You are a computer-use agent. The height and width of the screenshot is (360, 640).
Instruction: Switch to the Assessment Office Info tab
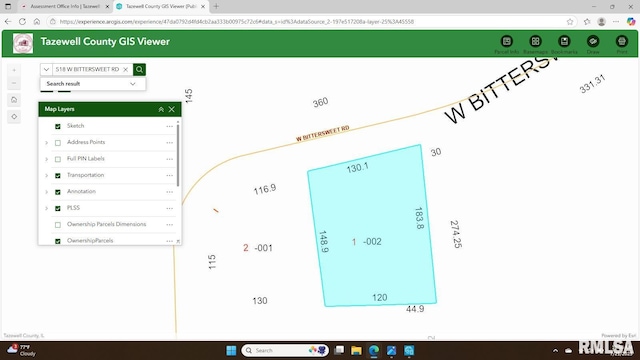[64, 7]
